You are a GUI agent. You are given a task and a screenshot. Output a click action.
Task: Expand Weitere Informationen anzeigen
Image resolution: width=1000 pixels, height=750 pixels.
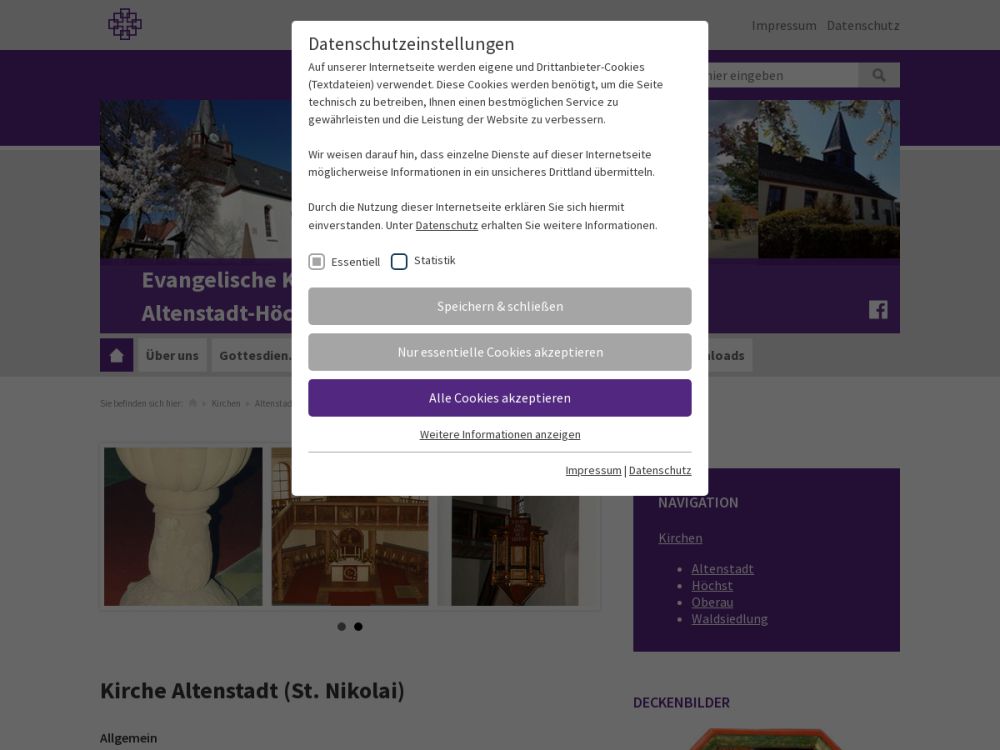point(500,434)
